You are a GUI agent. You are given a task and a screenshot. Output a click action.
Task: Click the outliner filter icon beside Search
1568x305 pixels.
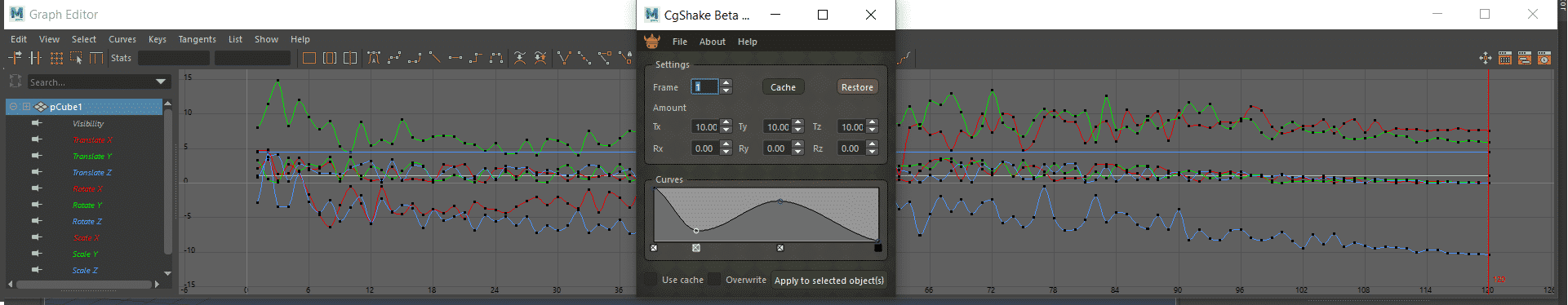pos(16,82)
